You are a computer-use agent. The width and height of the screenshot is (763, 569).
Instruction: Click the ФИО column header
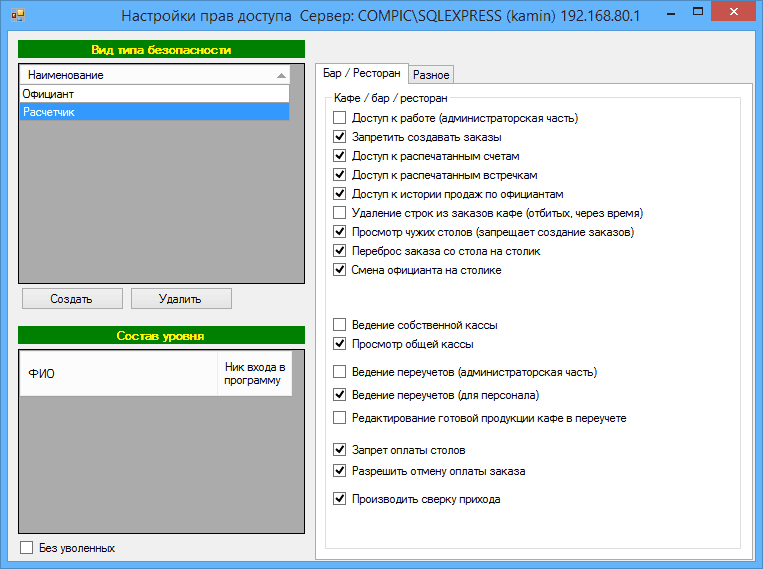117,373
